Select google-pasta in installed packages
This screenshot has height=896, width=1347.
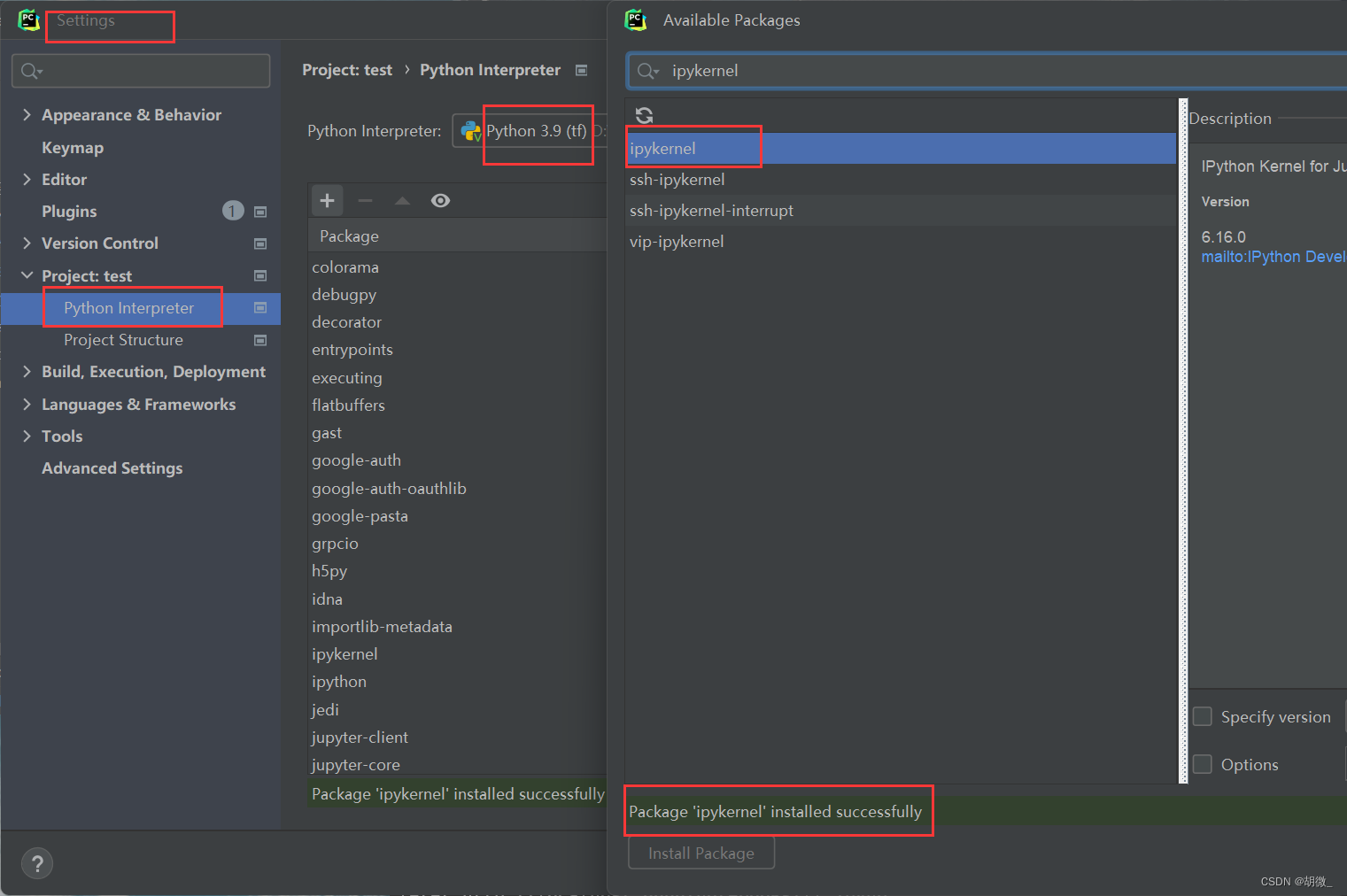(457, 516)
